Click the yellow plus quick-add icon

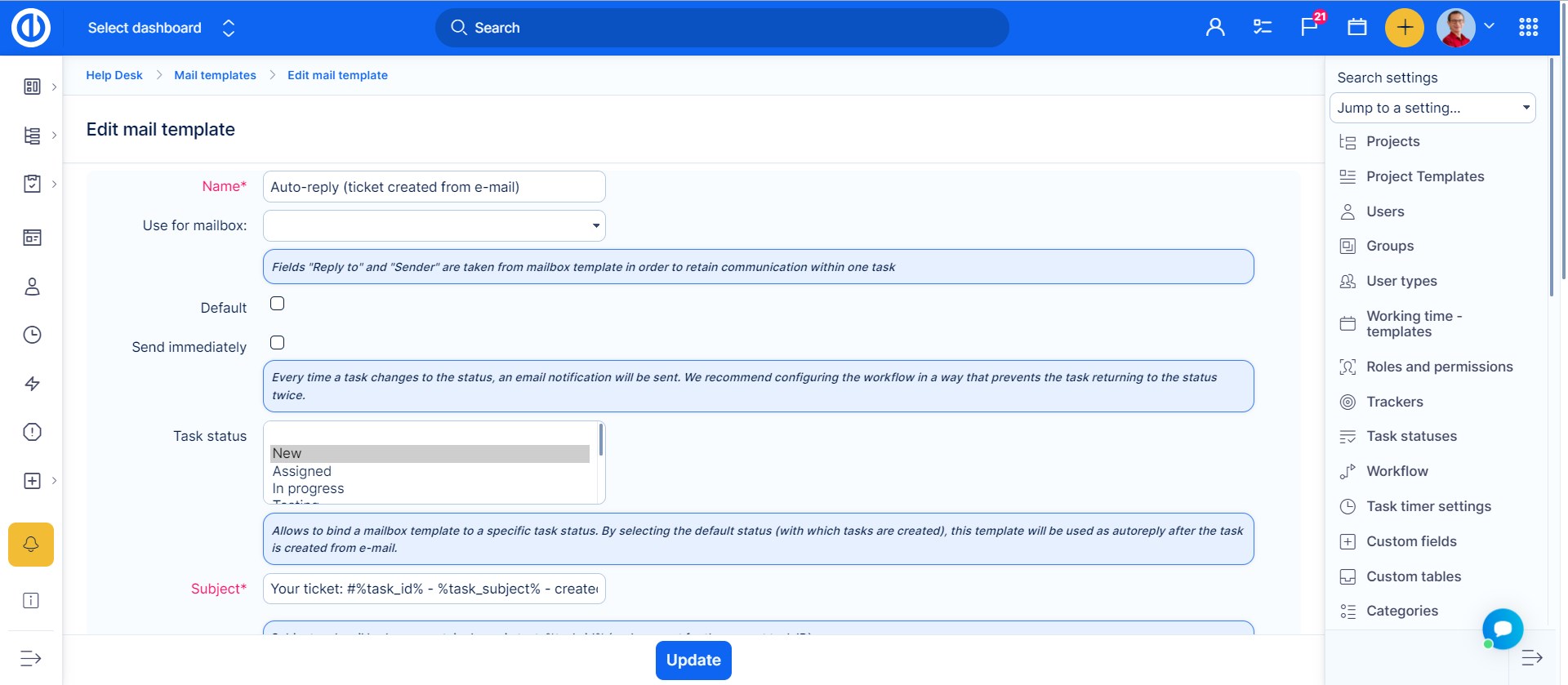1404,28
